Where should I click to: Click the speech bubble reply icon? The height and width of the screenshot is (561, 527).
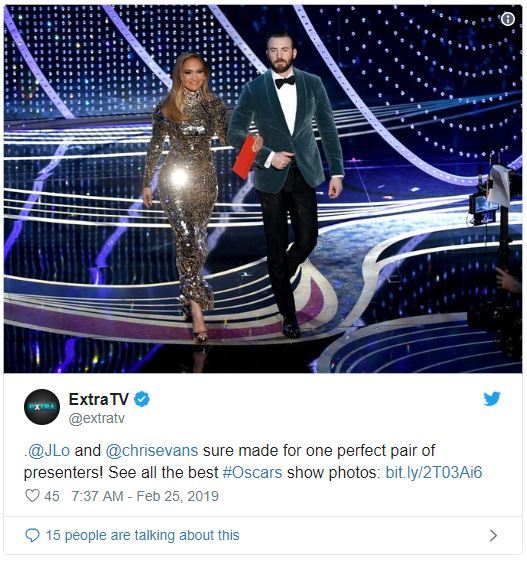point(32,535)
